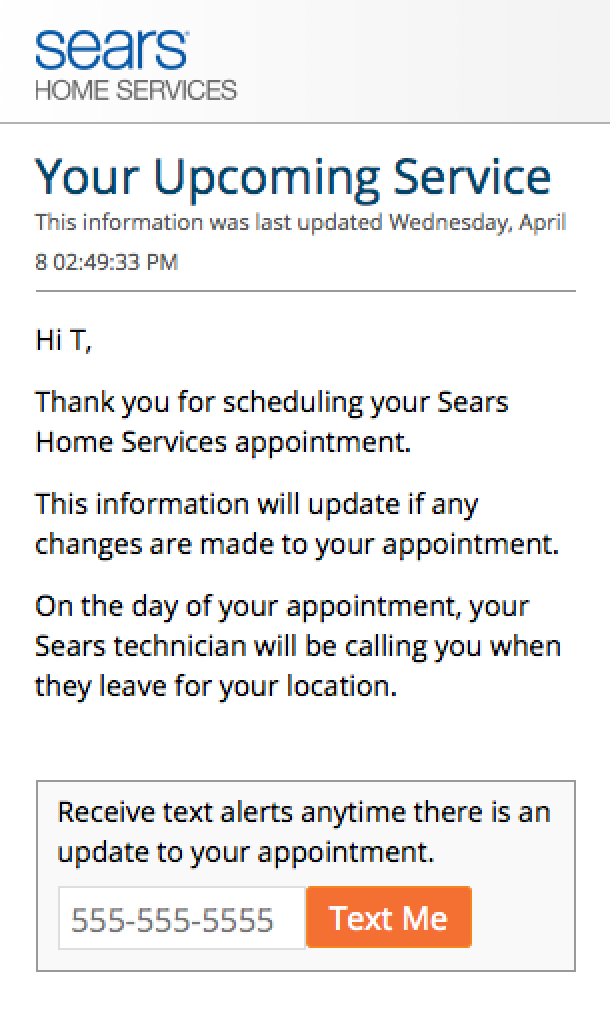The width and height of the screenshot is (610, 1010).
Task: Click "Receive text alerts anytime" label
Action: coord(304,812)
